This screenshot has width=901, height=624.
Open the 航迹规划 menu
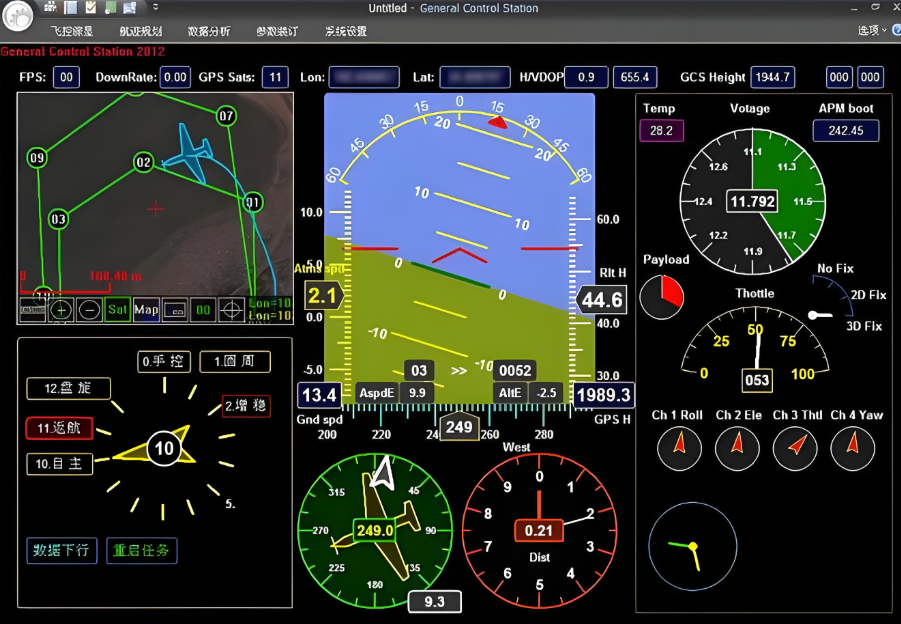pyautogui.click(x=140, y=31)
